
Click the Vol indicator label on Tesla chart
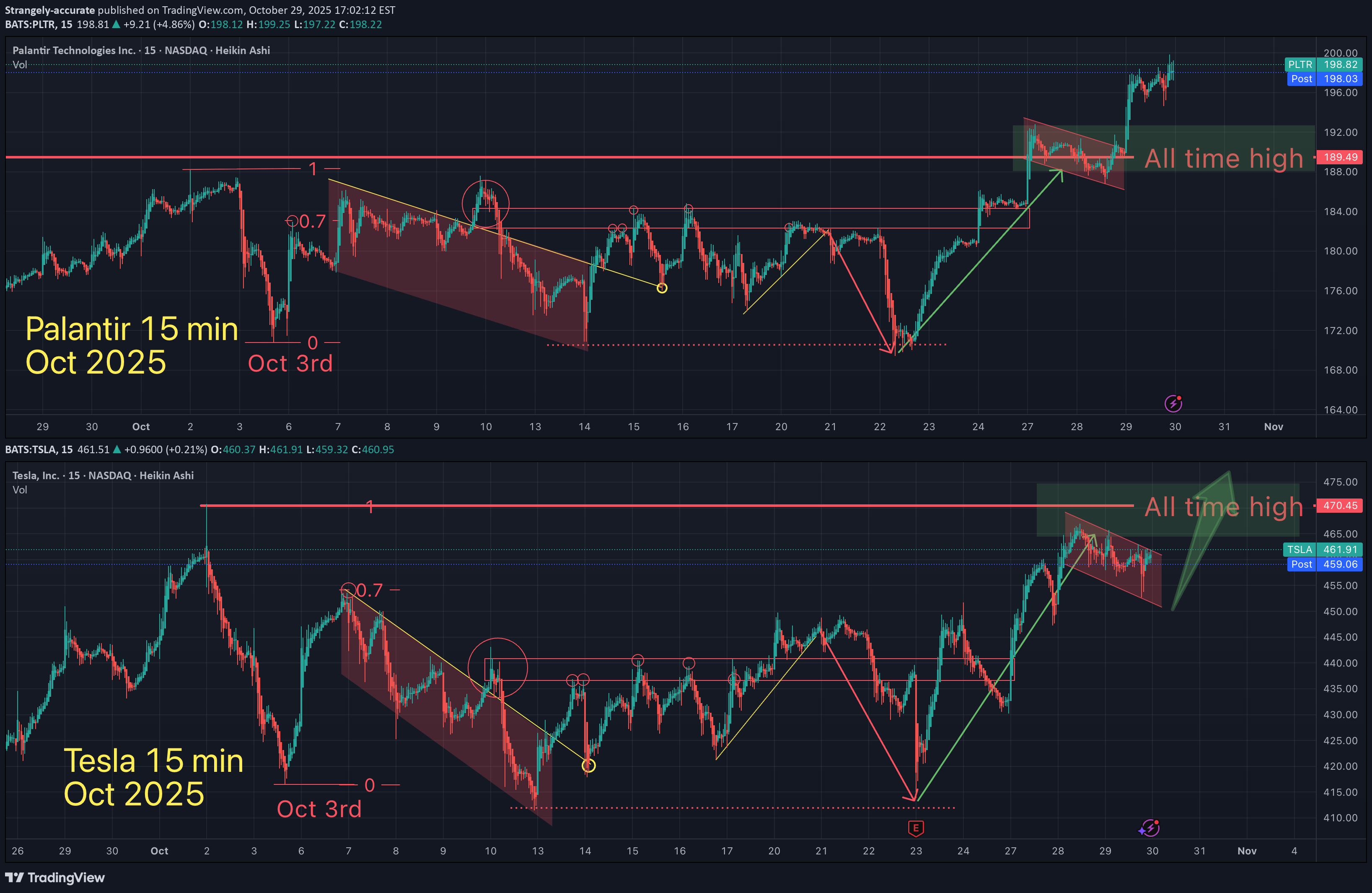(x=20, y=490)
